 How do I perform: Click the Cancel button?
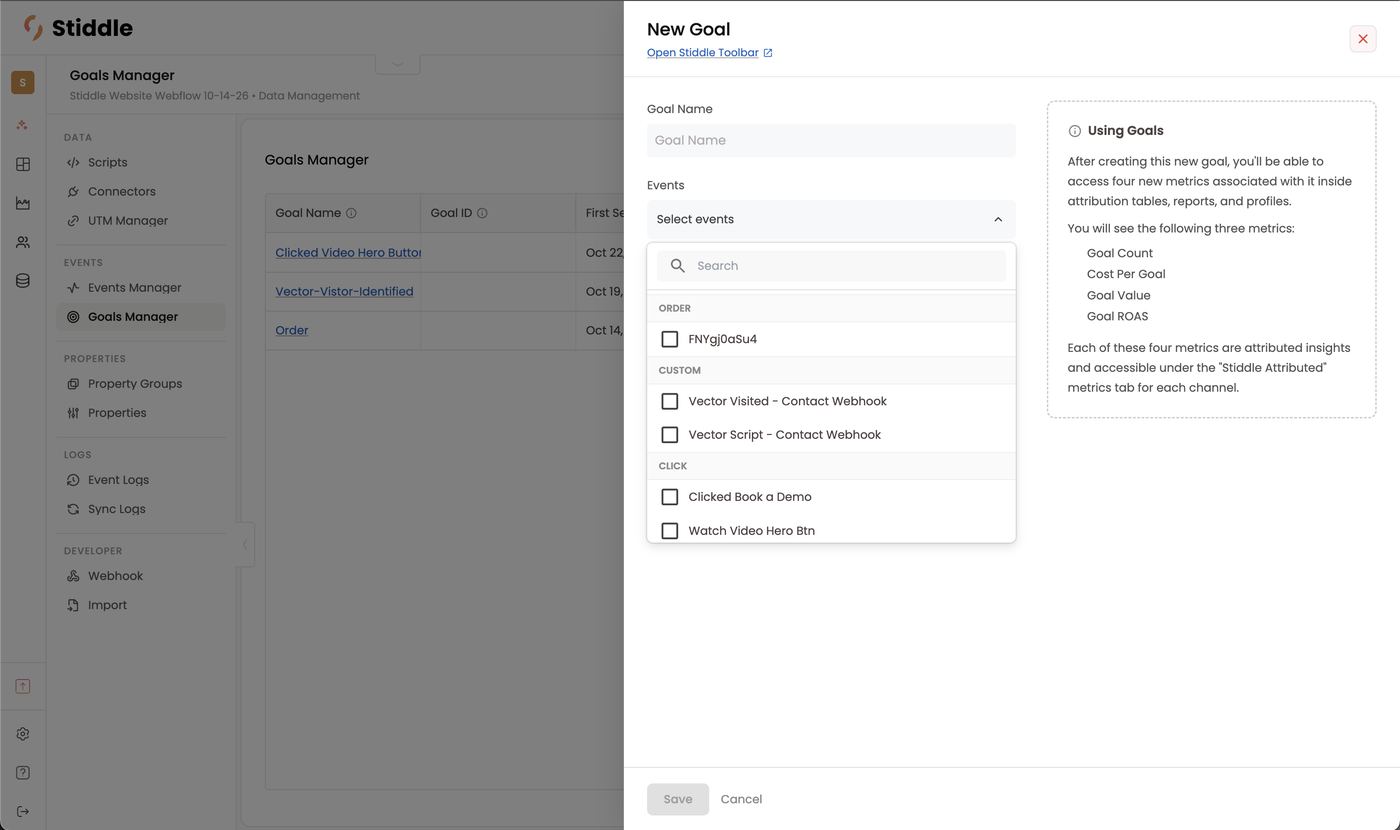coord(741,799)
